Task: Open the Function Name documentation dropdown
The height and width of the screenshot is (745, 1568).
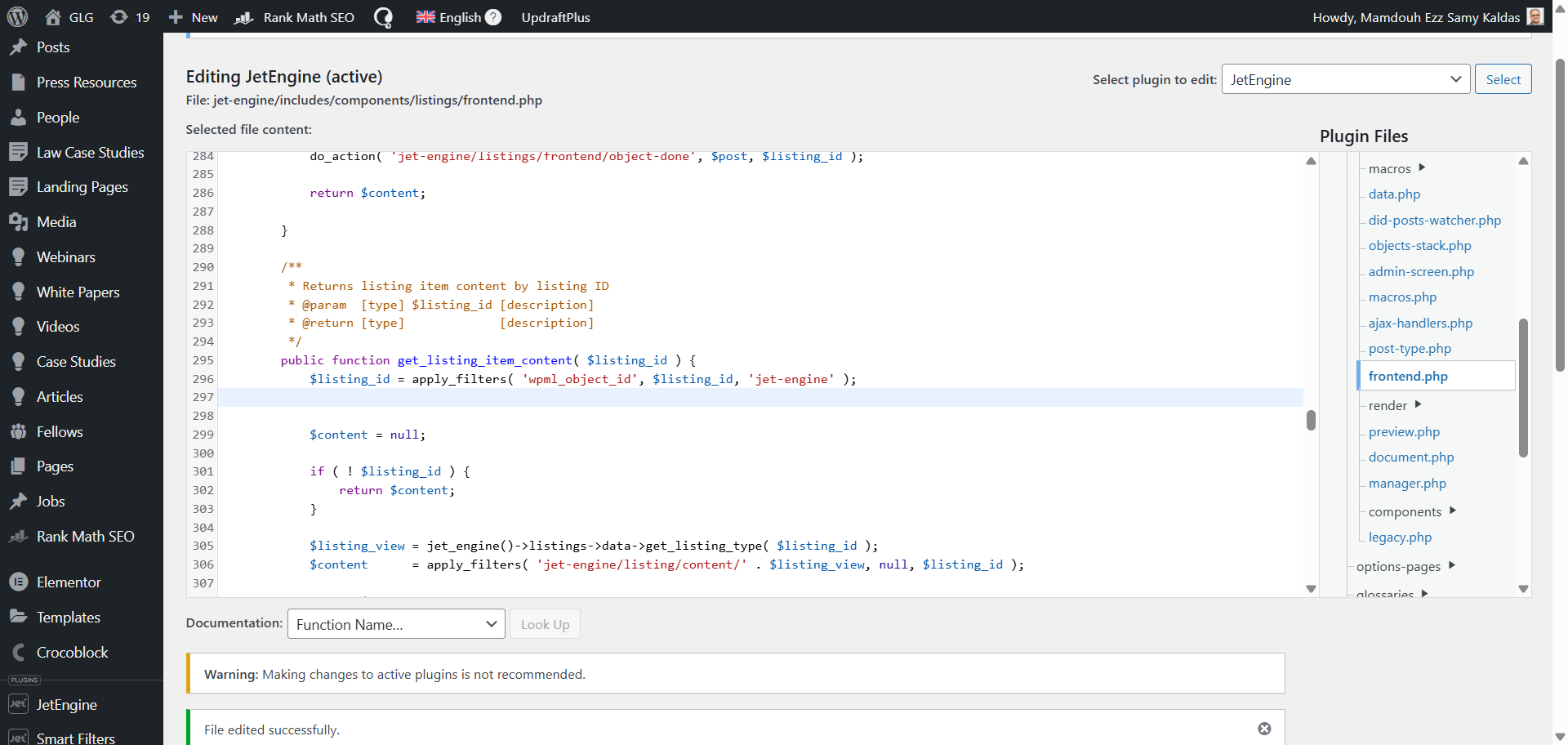Action: point(396,624)
